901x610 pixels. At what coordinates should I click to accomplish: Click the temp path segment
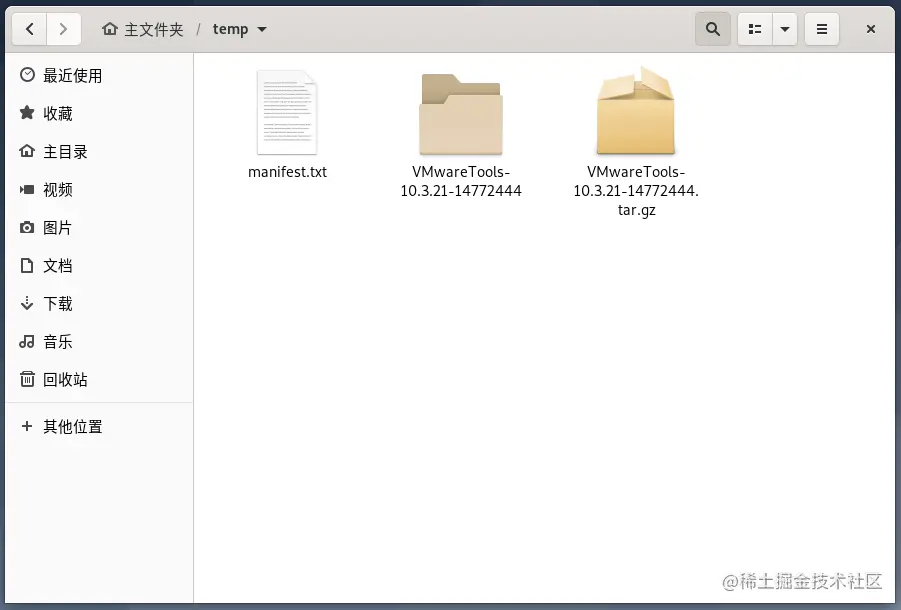(230, 29)
